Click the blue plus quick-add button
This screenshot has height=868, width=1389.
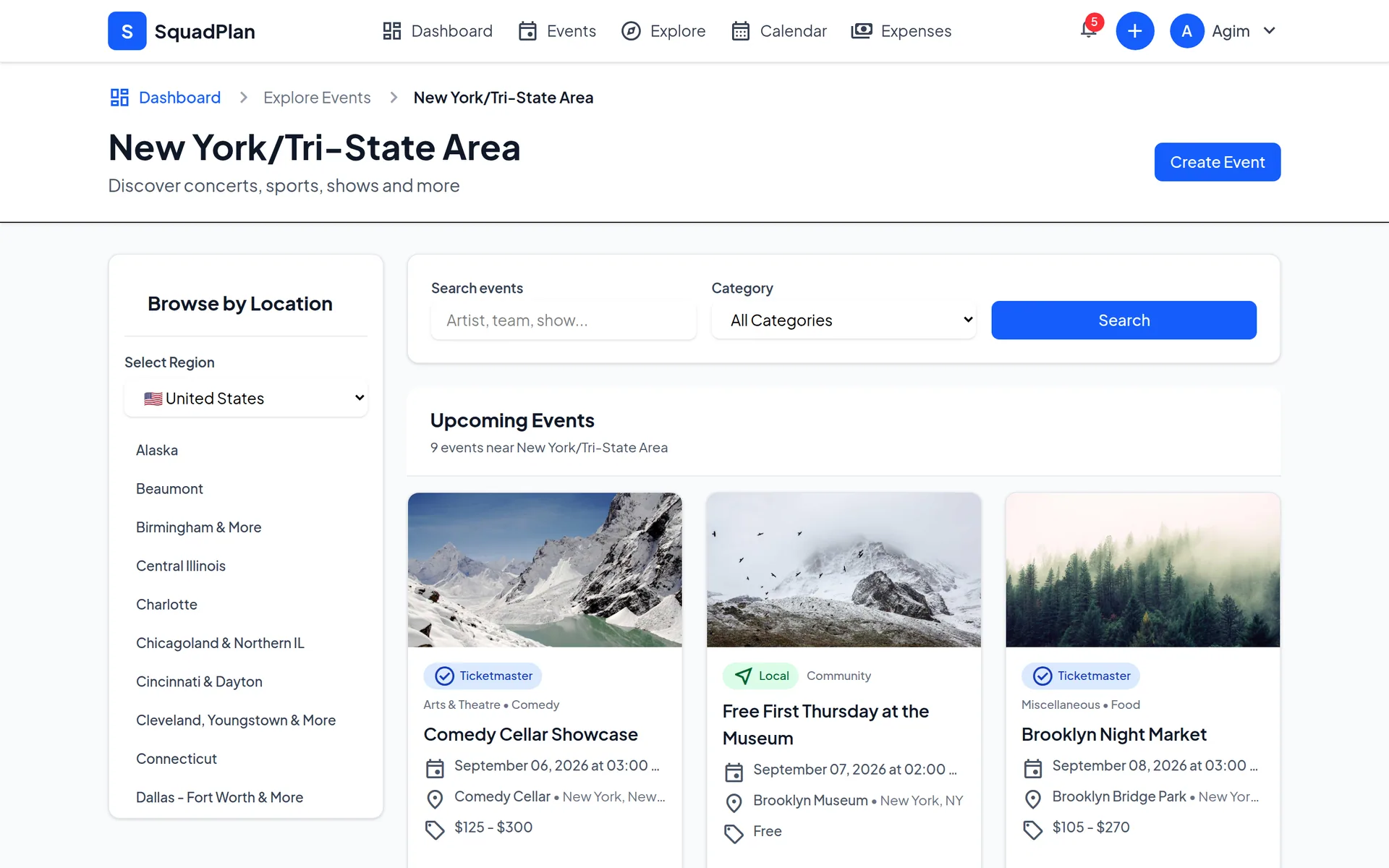(x=1134, y=31)
